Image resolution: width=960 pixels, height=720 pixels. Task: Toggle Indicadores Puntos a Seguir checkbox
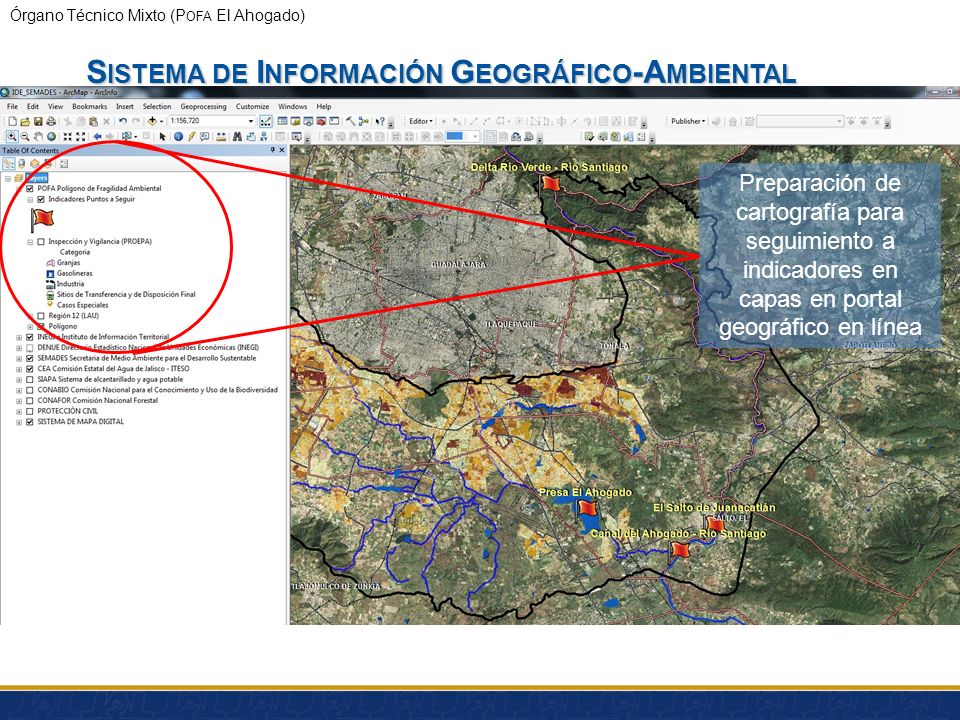pyautogui.click(x=40, y=199)
